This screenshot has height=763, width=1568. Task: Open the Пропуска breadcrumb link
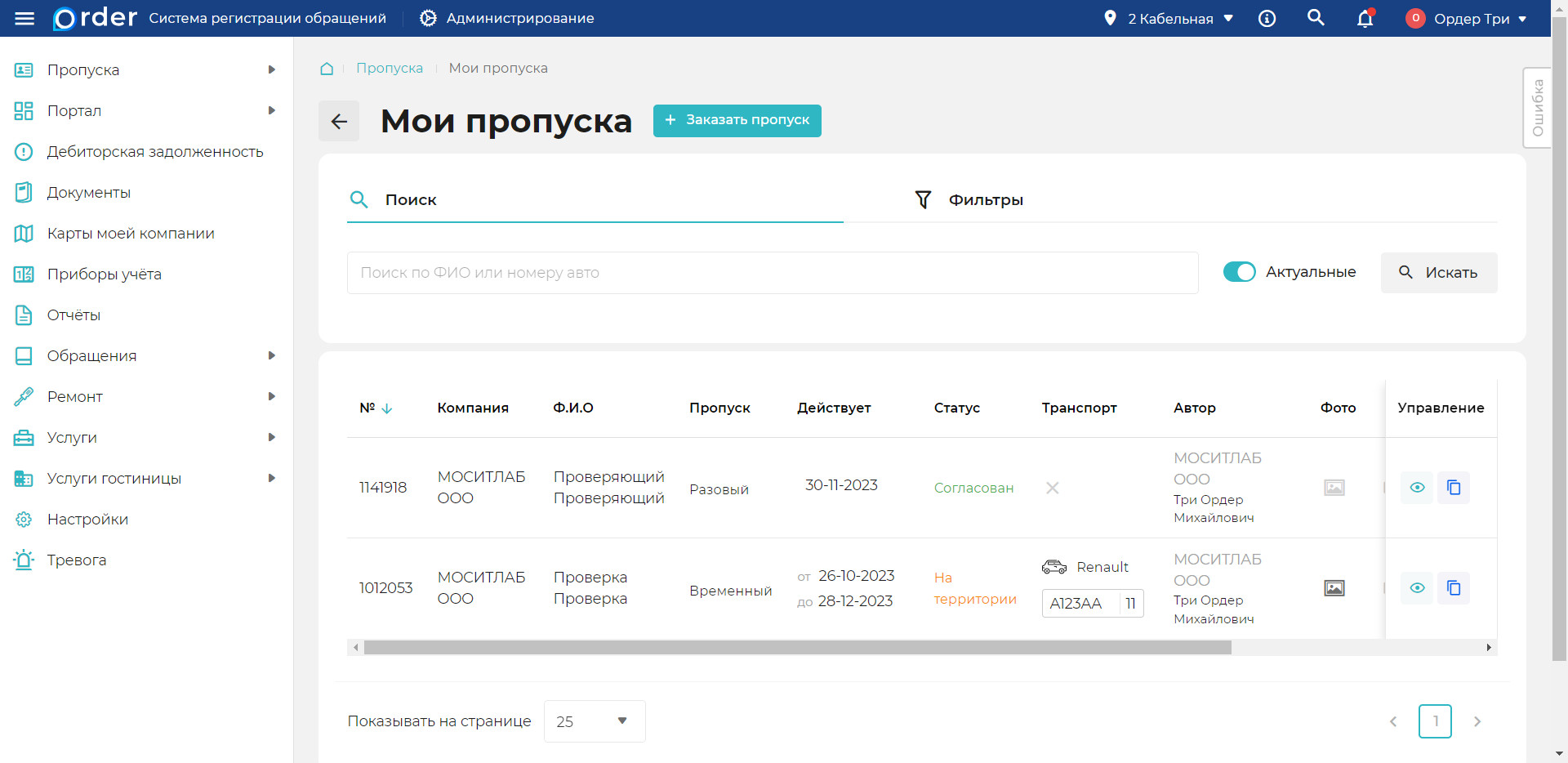point(390,68)
